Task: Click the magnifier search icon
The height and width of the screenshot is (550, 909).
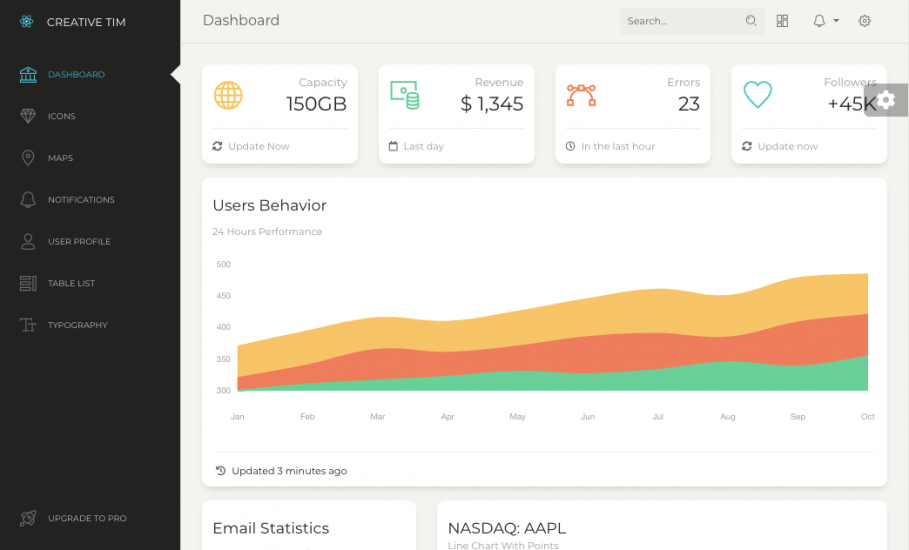Action: [751, 21]
